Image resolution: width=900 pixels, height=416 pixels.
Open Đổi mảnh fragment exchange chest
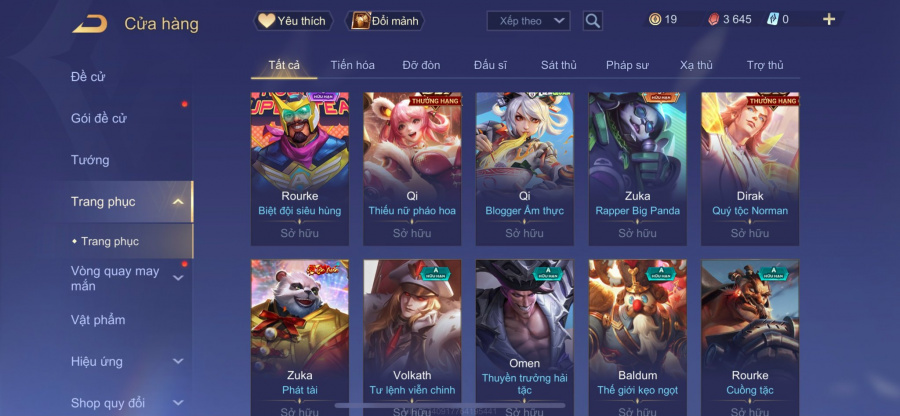(385, 21)
